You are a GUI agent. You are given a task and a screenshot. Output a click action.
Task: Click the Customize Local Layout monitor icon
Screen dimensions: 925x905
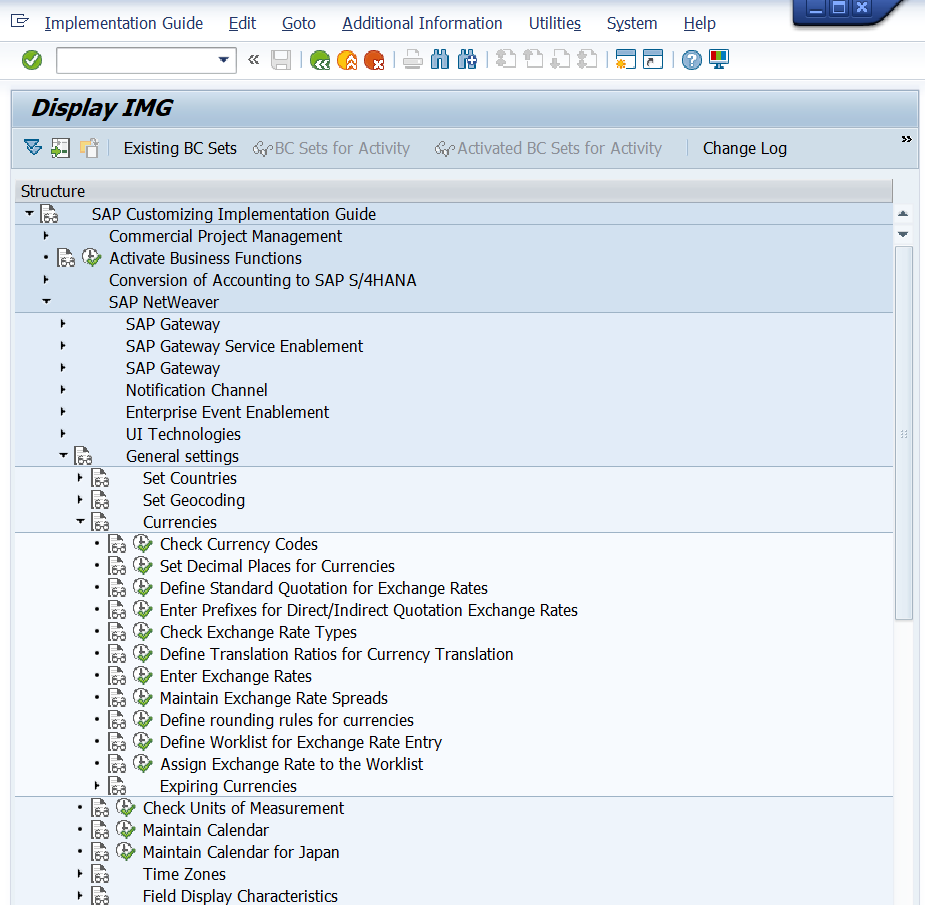coord(719,60)
